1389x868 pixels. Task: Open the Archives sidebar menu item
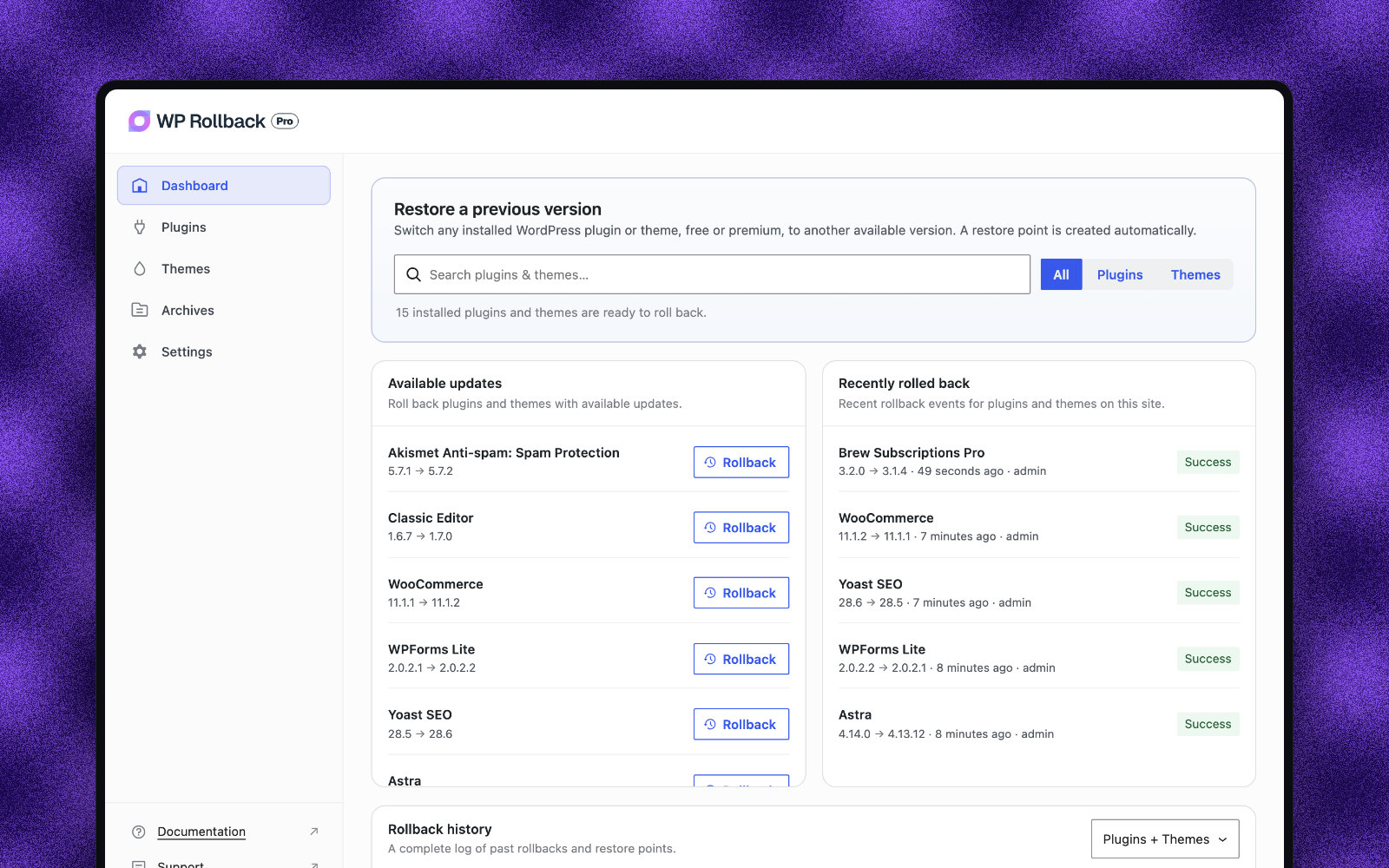224,310
